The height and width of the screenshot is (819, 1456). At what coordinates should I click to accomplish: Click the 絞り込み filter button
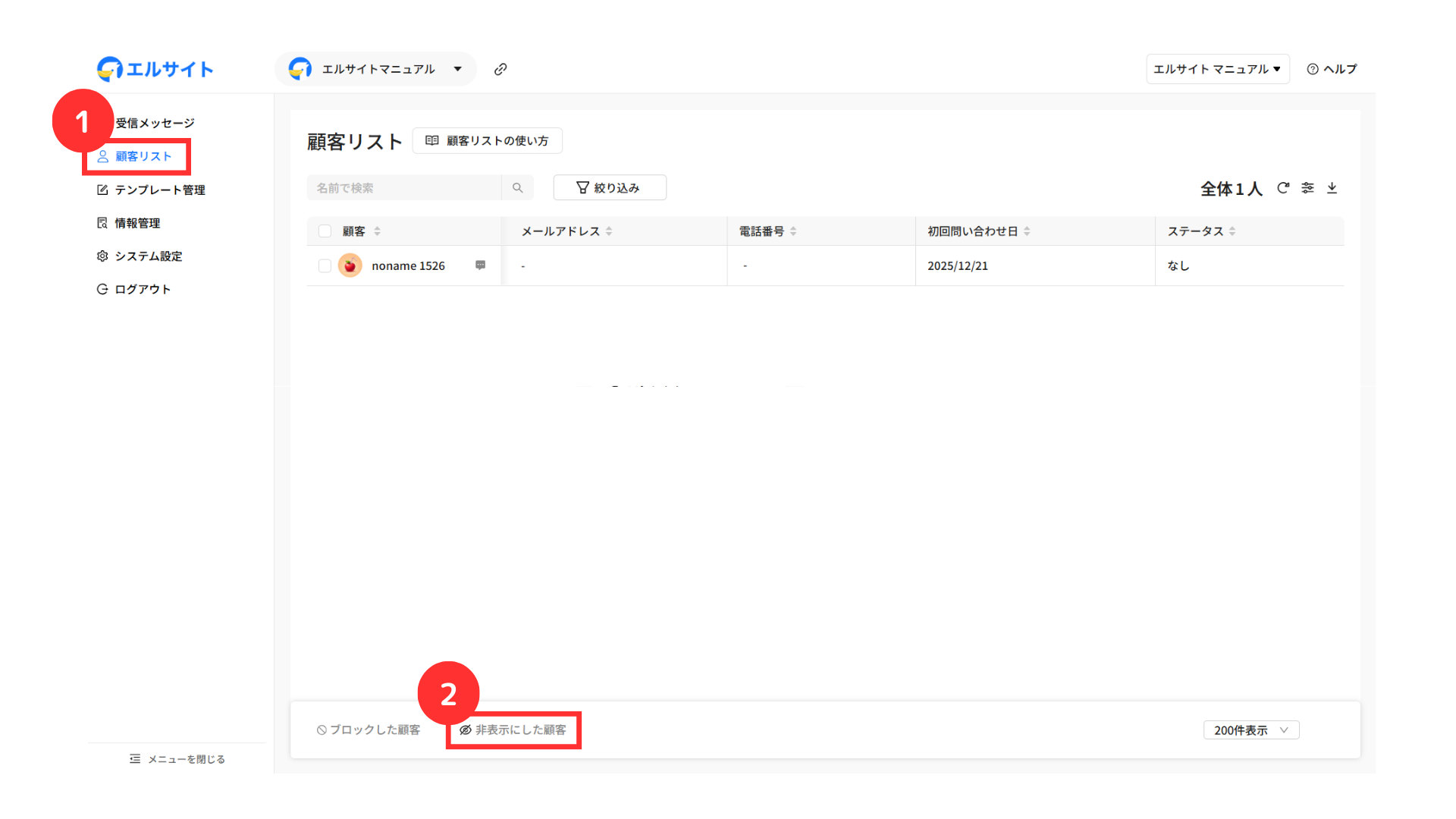point(609,188)
